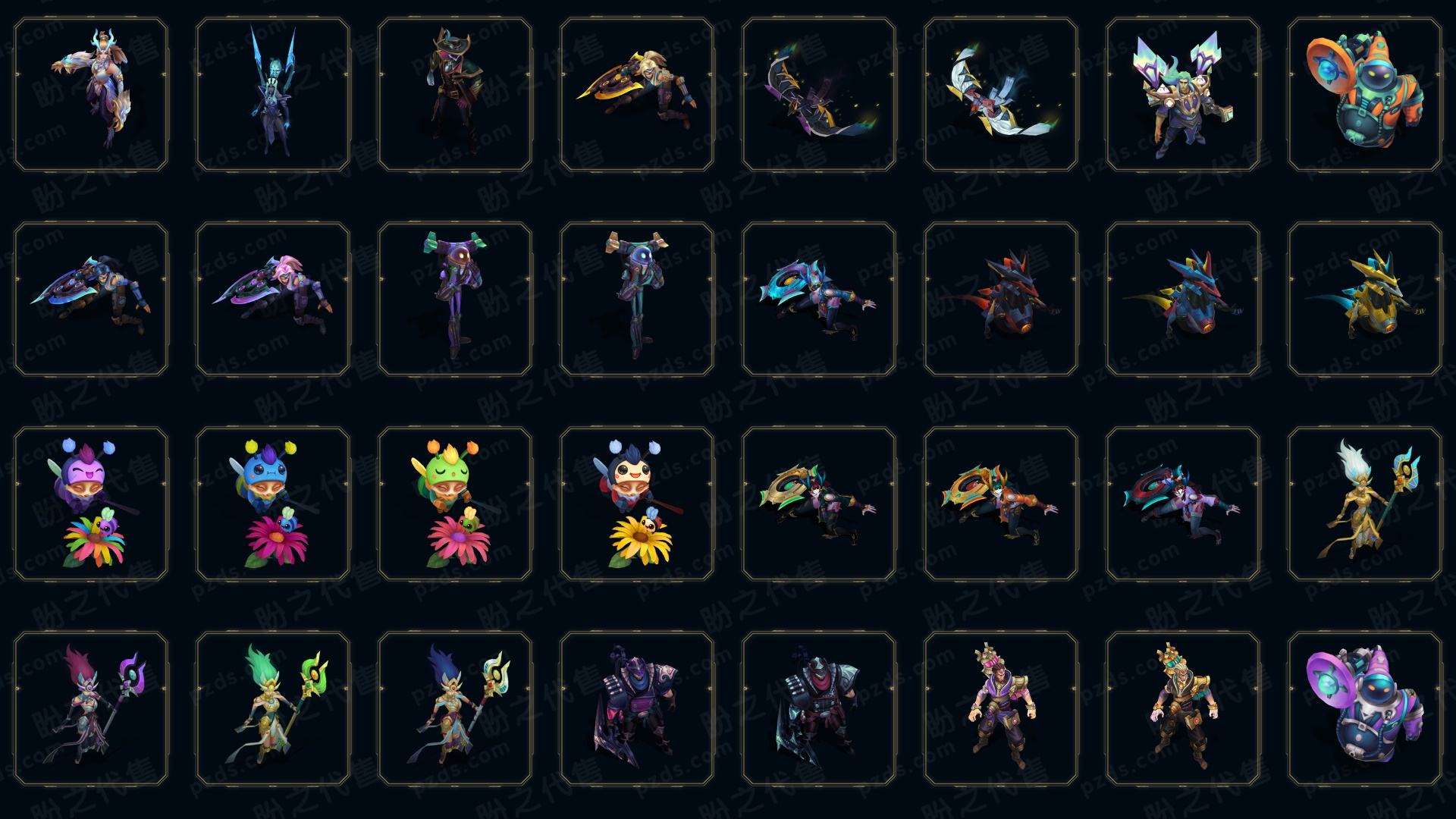Select the pink crowned brawler chroma tile
Image resolution: width=1456 pixels, height=819 pixels.
(x=1001, y=709)
